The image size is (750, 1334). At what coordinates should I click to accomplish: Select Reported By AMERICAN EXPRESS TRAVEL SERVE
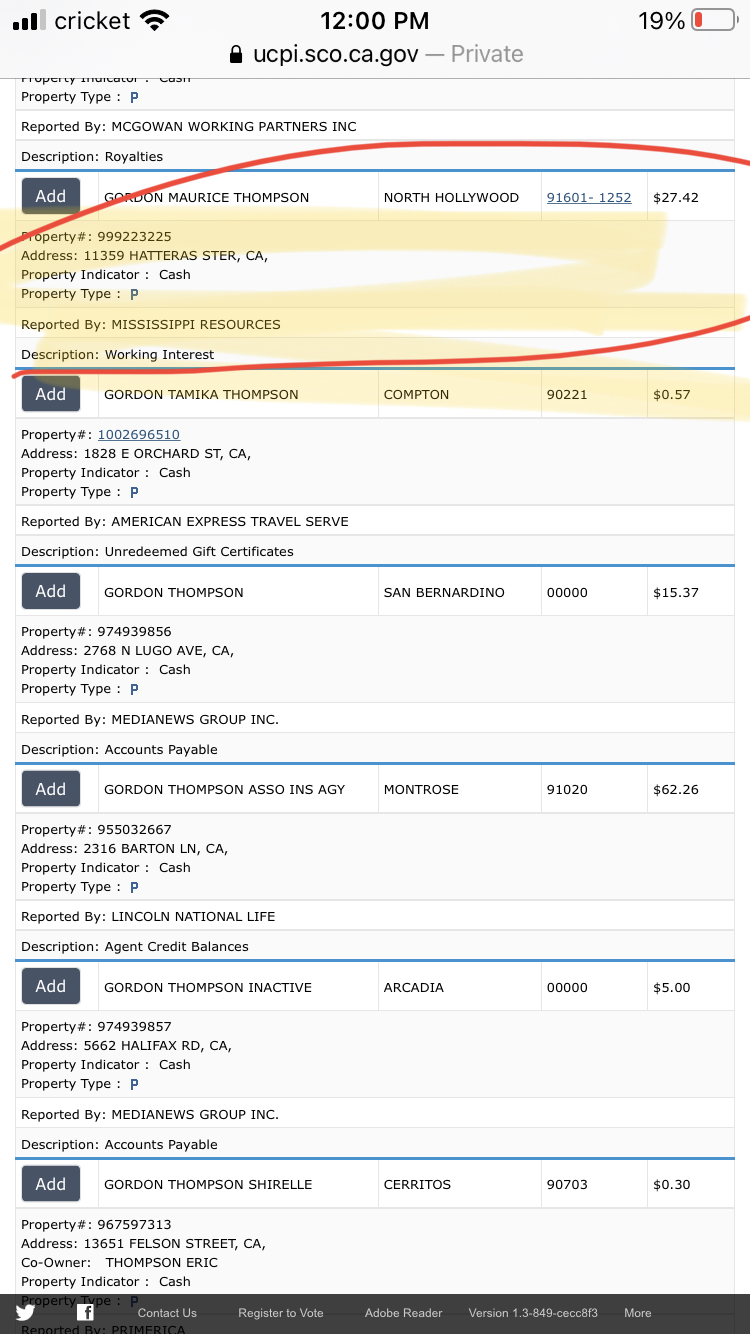point(185,521)
